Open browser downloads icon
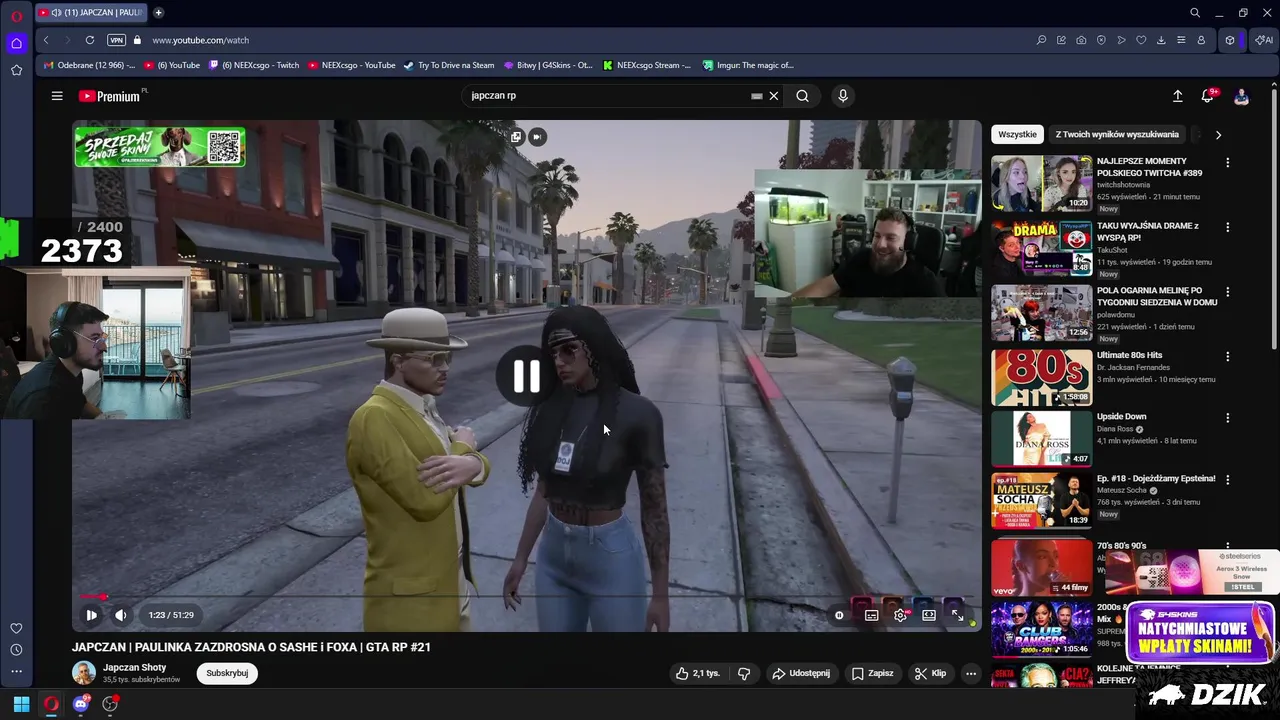The height and width of the screenshot is (720, 1280). tap(1161, 40)
